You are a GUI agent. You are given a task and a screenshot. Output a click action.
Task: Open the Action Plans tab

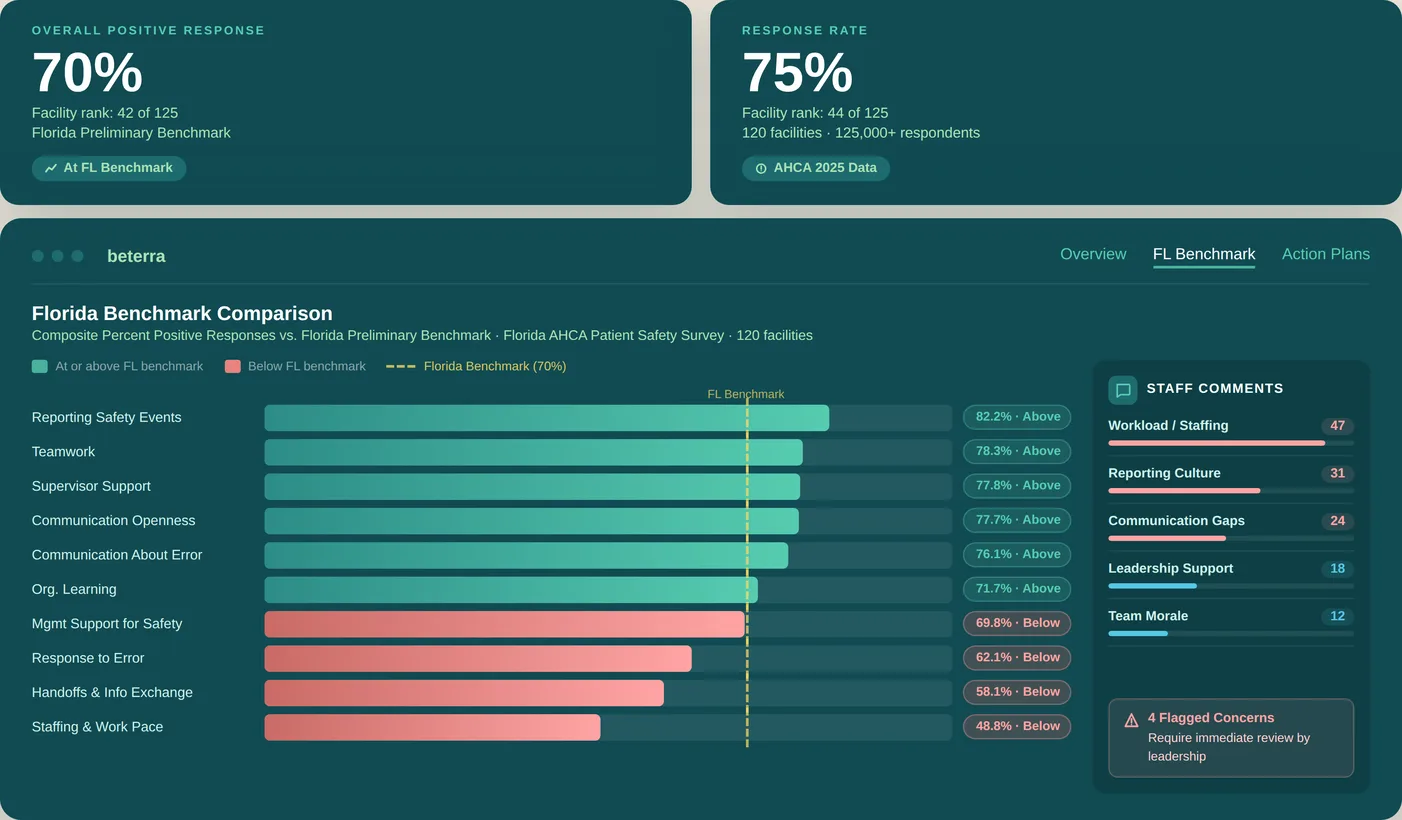[x=1326, y=254]
